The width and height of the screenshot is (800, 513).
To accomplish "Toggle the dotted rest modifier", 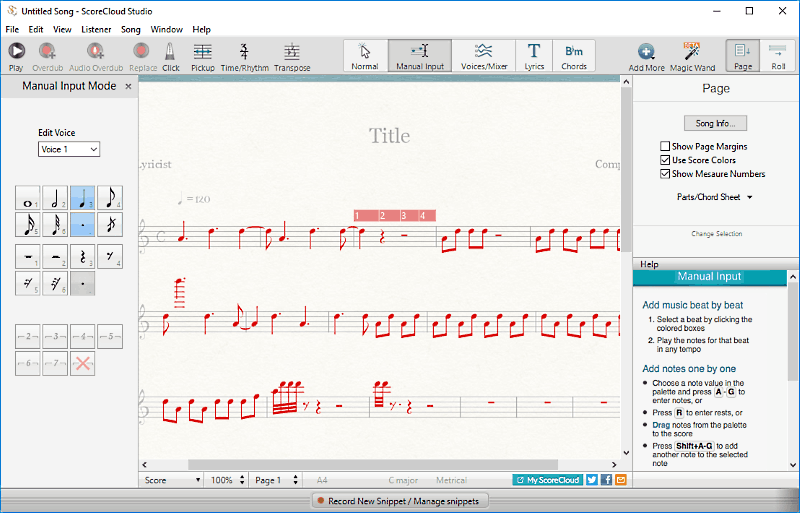I will (x=83, y=283).
